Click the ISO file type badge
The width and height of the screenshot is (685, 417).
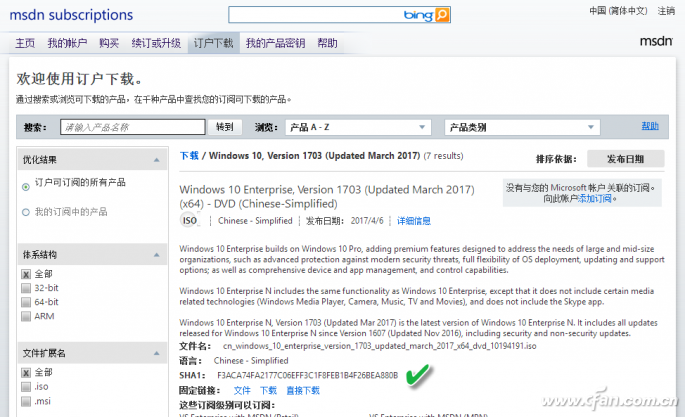(x=189, y=221)
